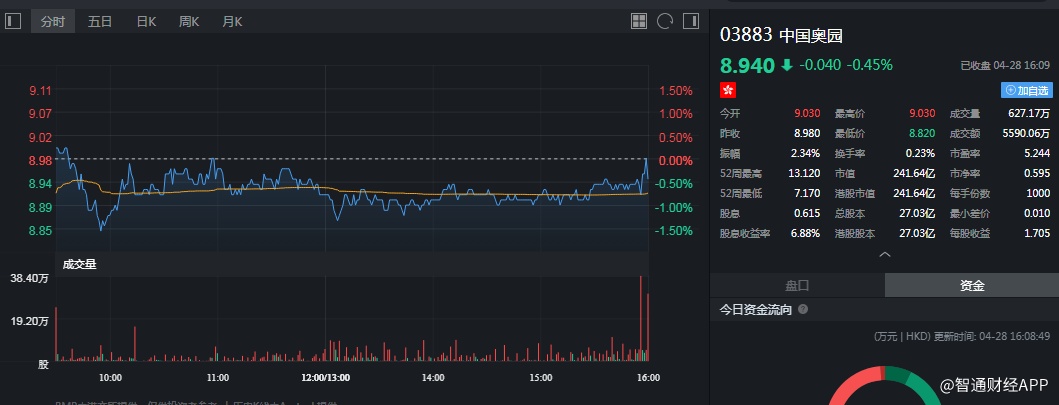This screenshot has height=405, width=1059.
Task: Toggle the right quote panel icon
Action: (x=690, y=20)
